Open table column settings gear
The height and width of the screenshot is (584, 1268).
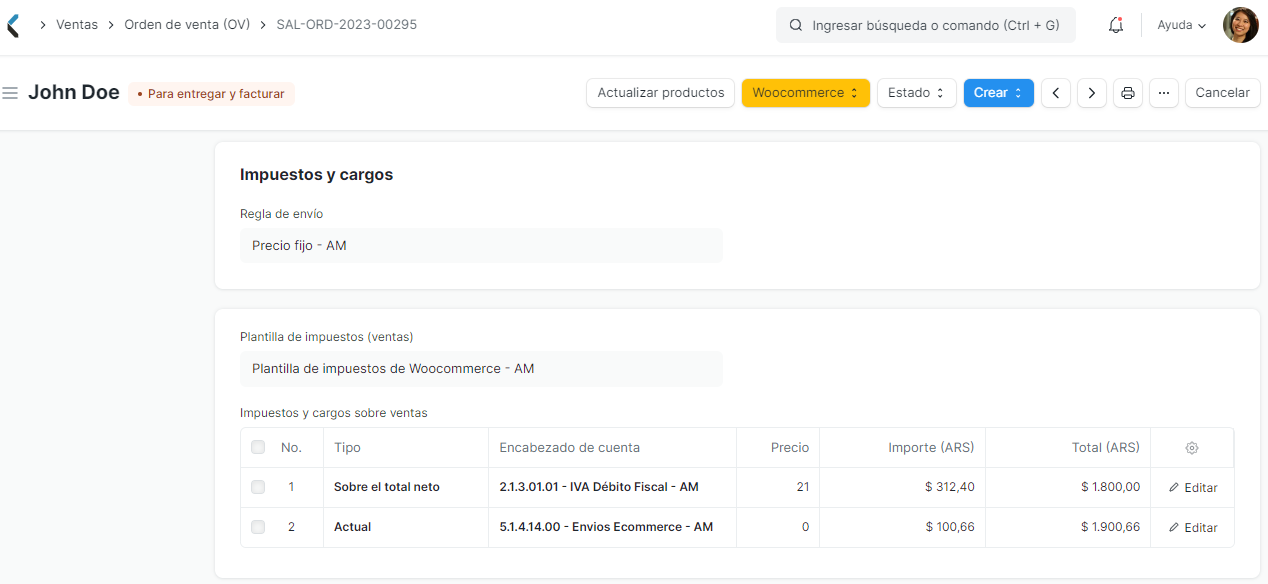1192,448
